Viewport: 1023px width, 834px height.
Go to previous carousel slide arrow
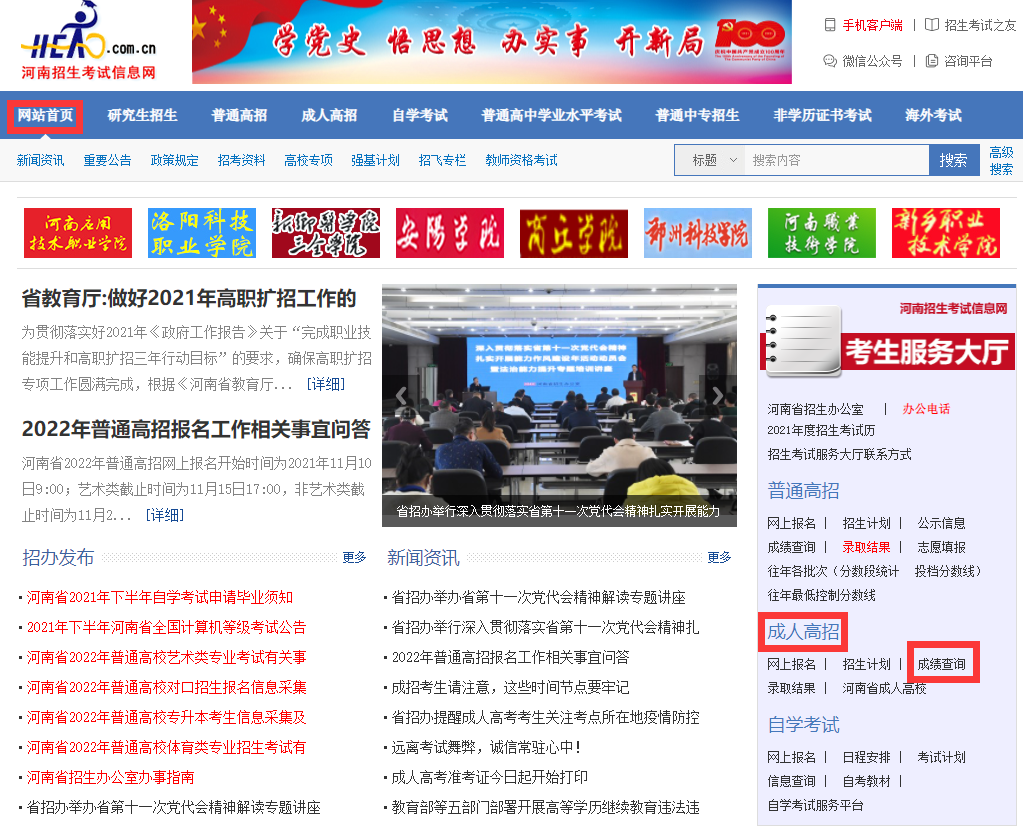tap(401, 395)
